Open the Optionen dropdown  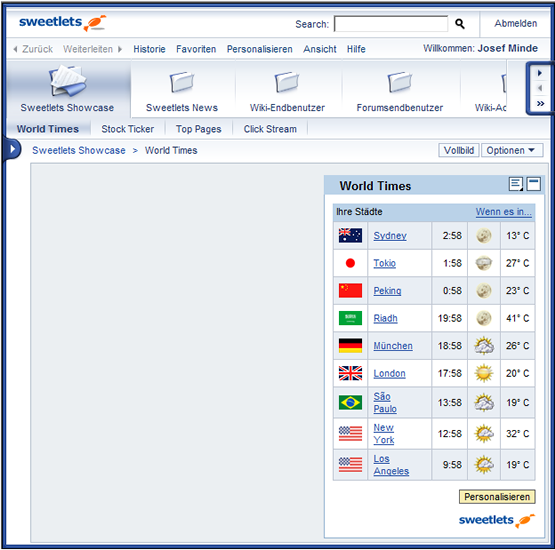[x=512, y=150]
